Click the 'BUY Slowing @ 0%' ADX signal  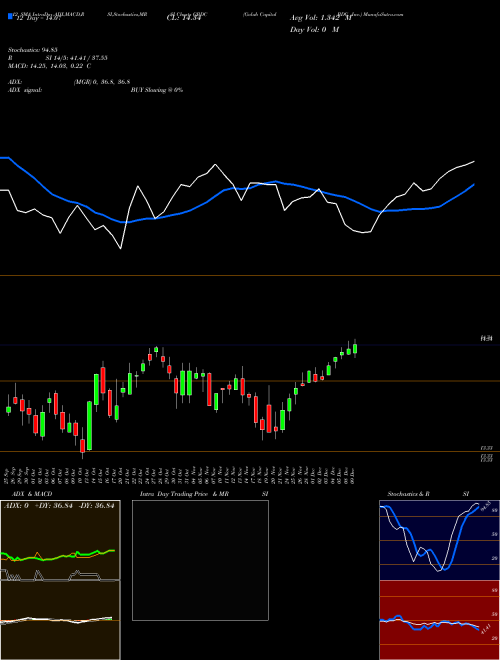[157, 90]
